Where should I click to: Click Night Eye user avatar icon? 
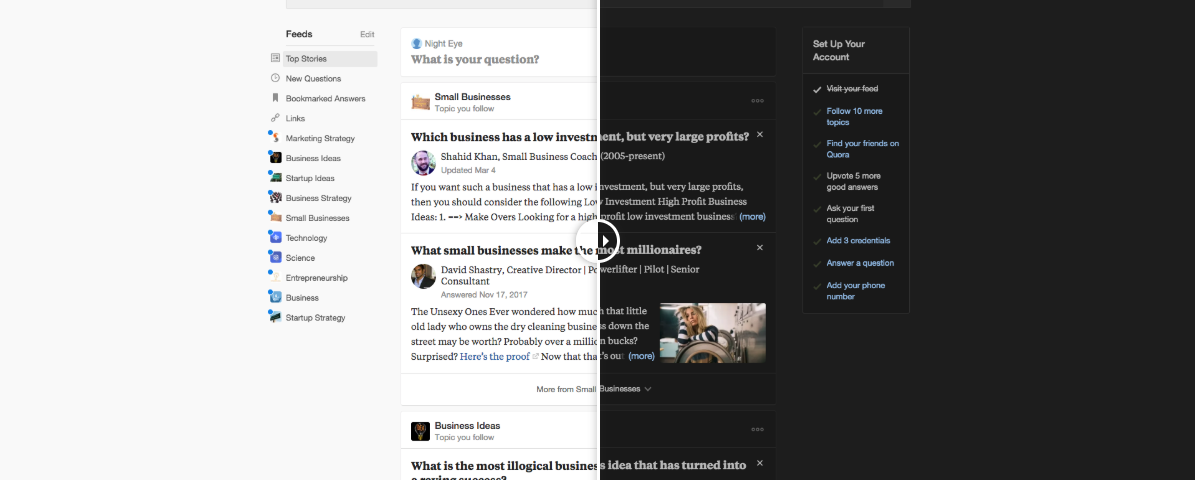click(x=416, y=43)
